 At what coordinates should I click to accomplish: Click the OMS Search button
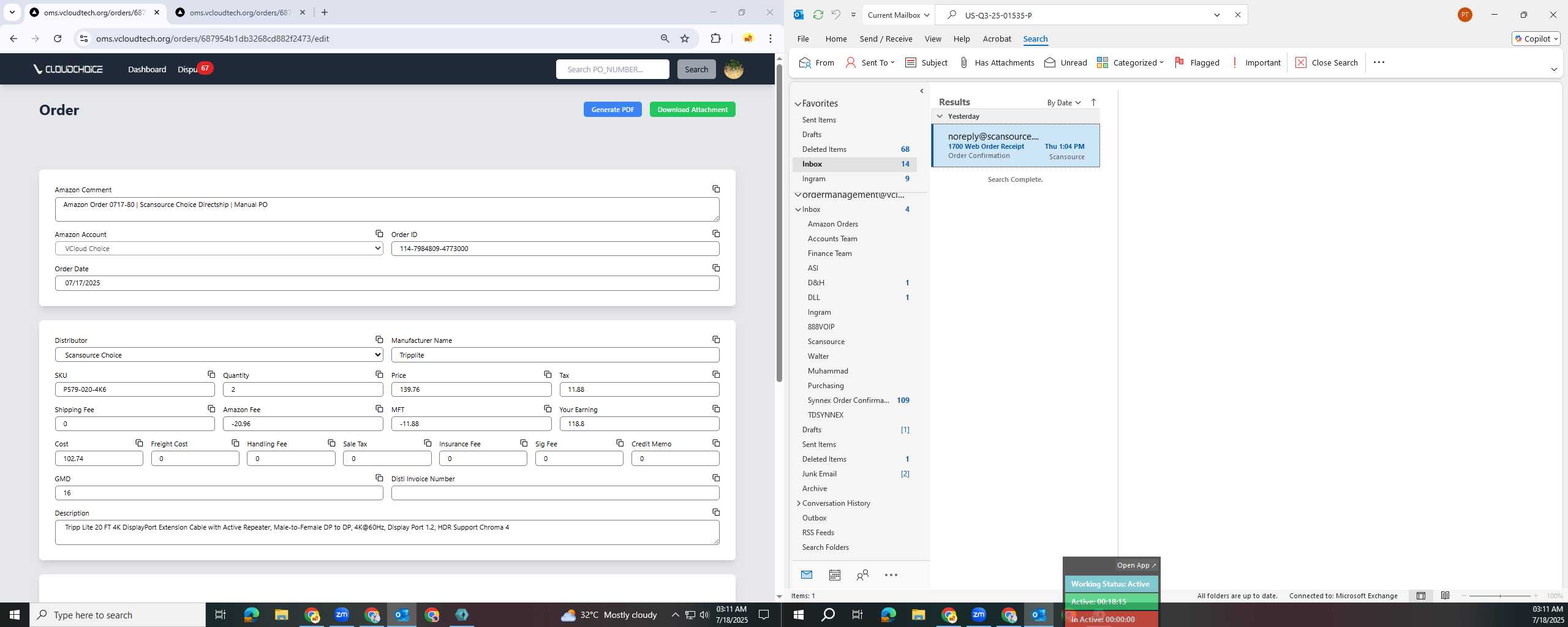click(x=696, y=69)
